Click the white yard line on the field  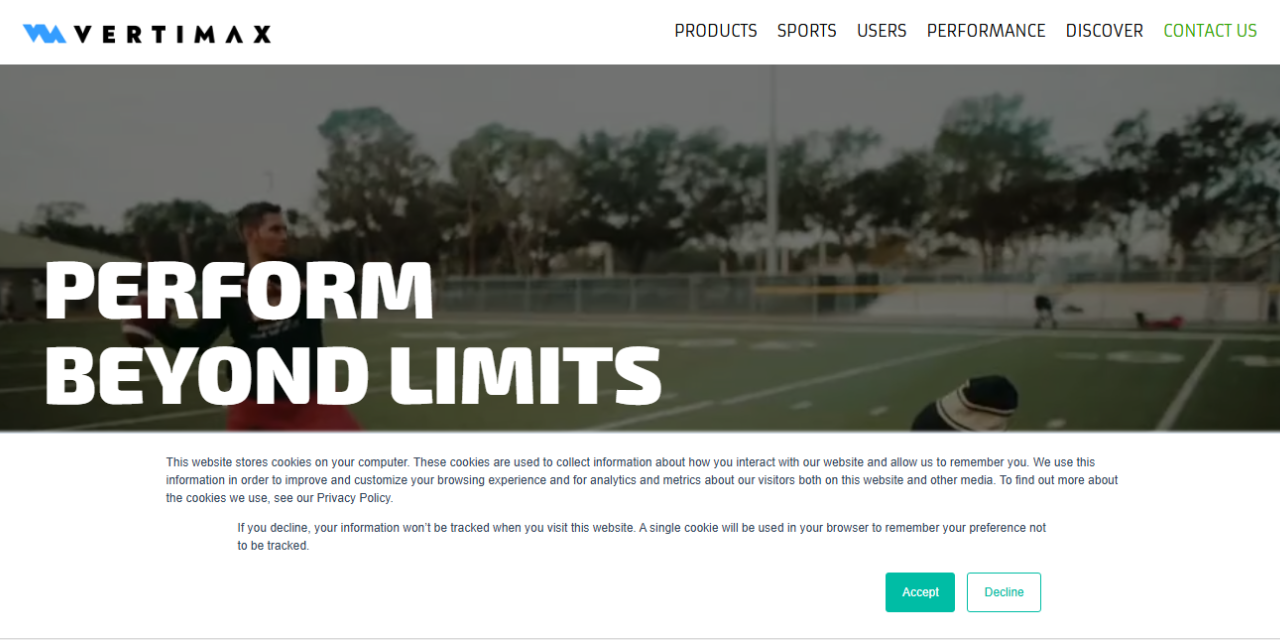[x=1190, y=385]
